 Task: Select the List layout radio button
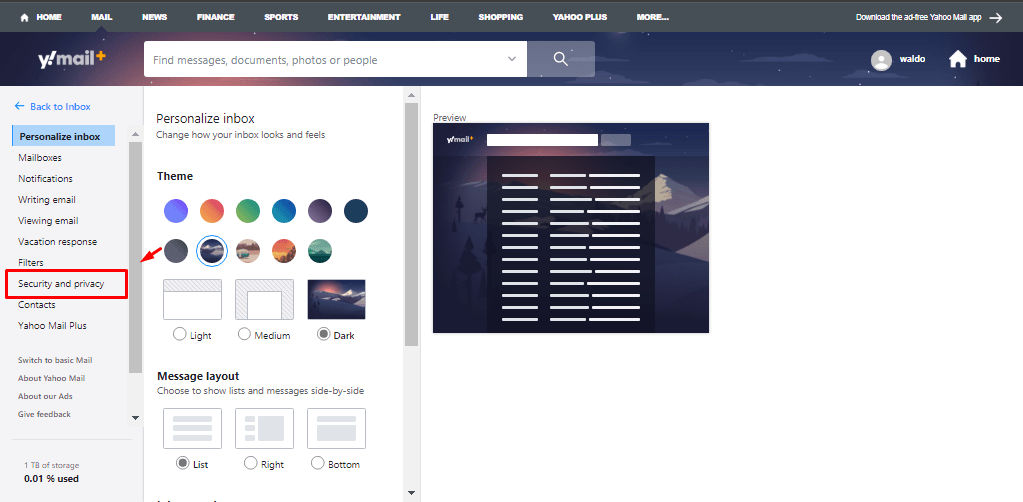pyautogui.click(x=183, y=463)
